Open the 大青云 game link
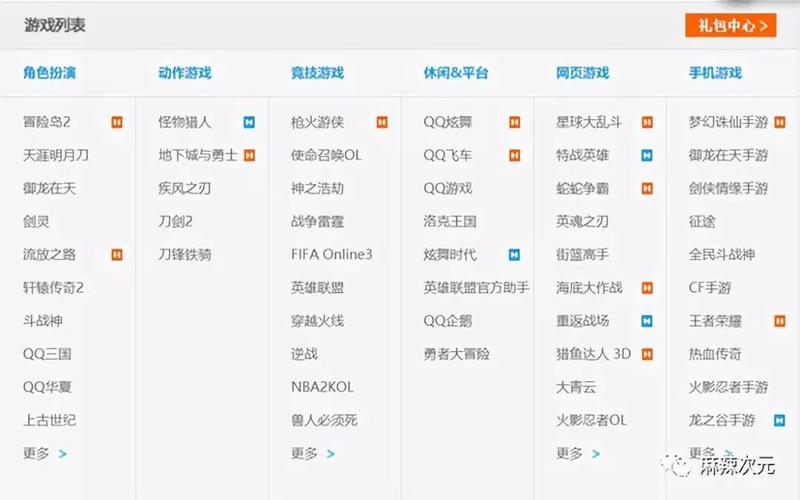800x500 pixels. coord(576,387)
